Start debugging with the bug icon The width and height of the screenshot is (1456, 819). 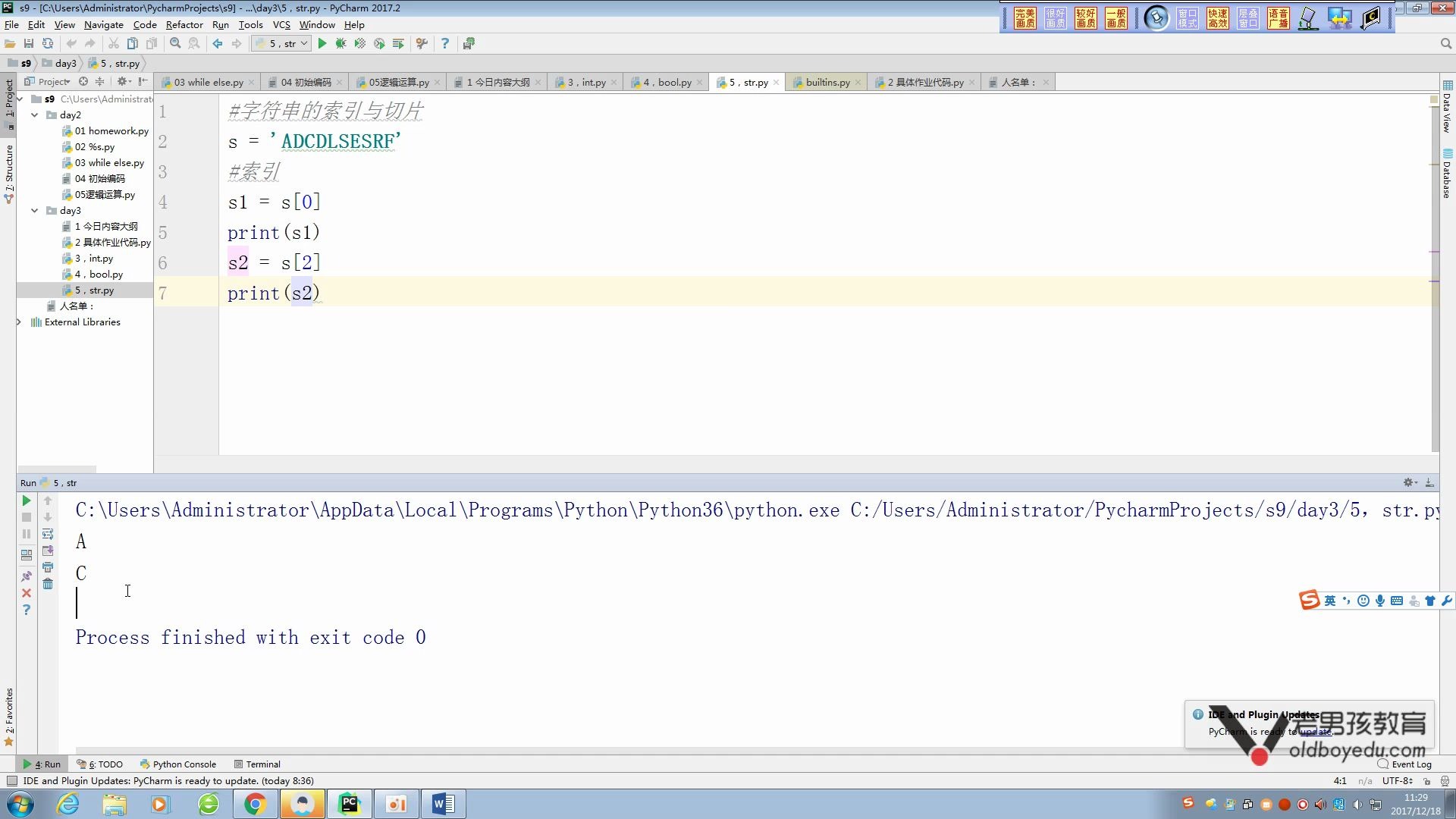341,44
